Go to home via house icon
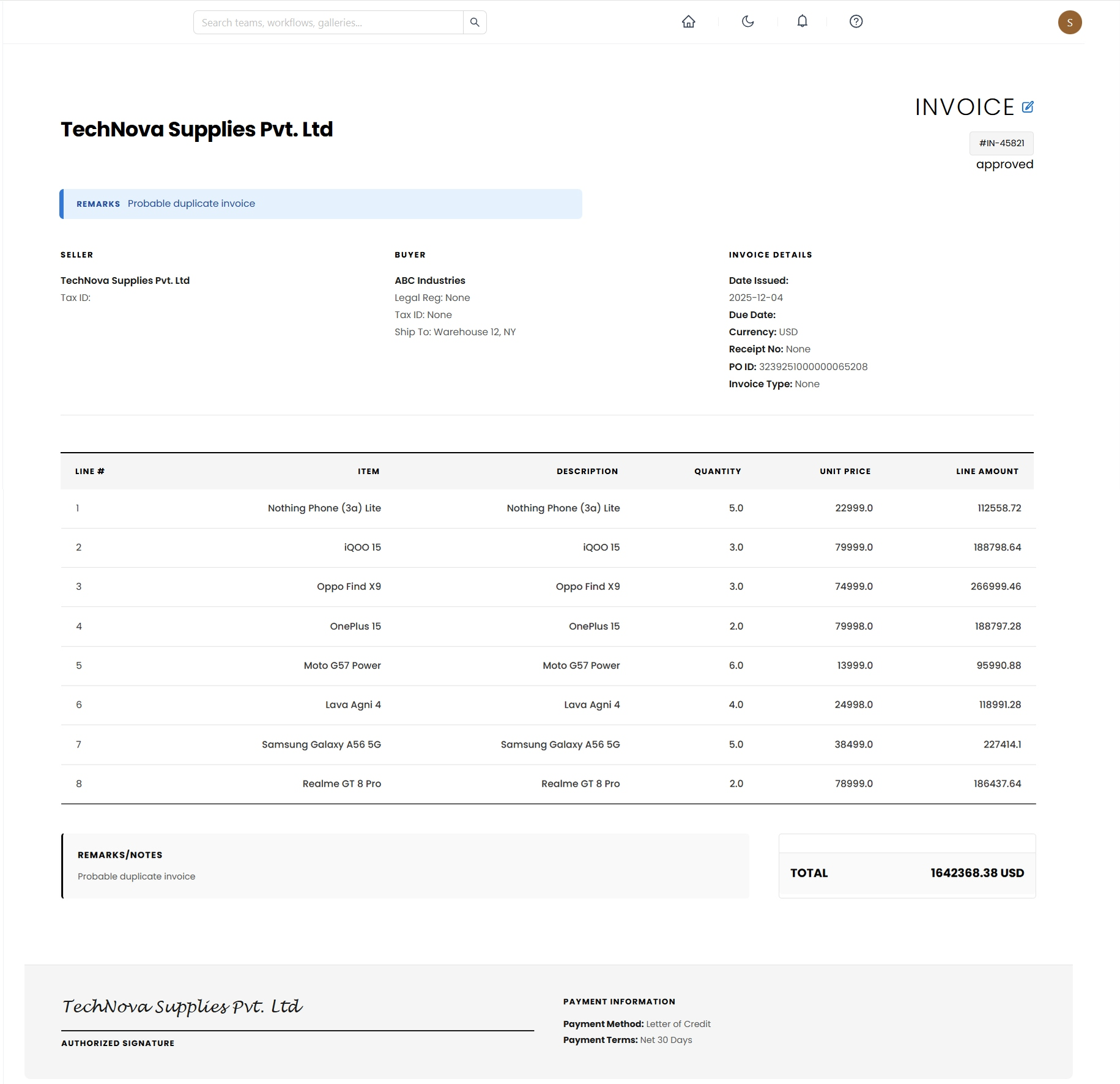1120x1084 pixels. pos(688,22)
